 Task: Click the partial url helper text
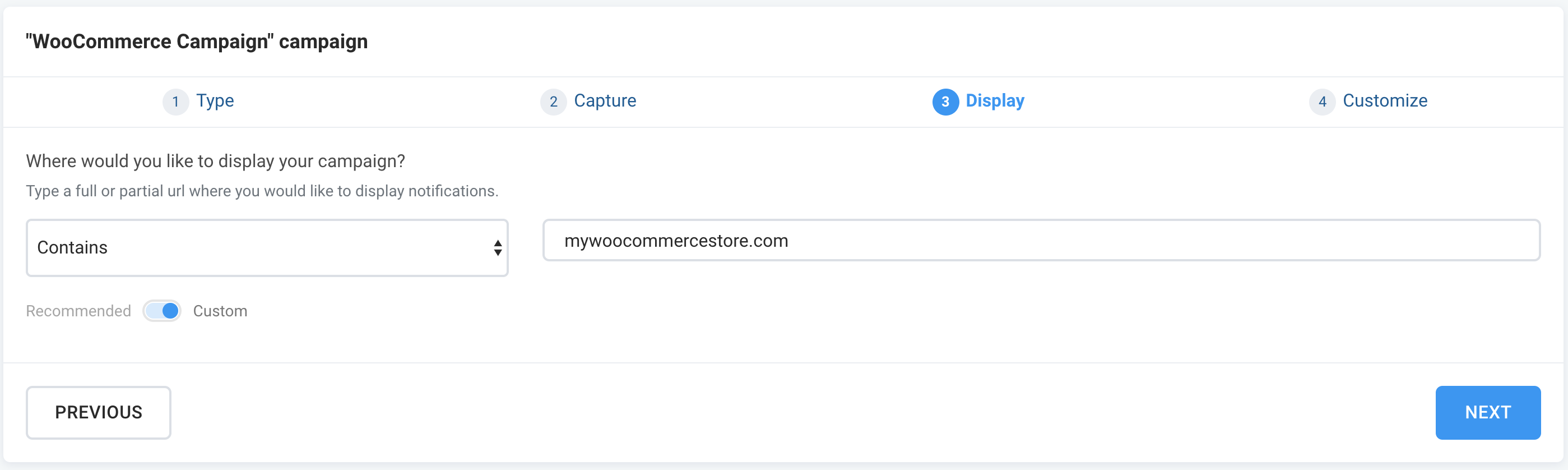pos(262,191)
